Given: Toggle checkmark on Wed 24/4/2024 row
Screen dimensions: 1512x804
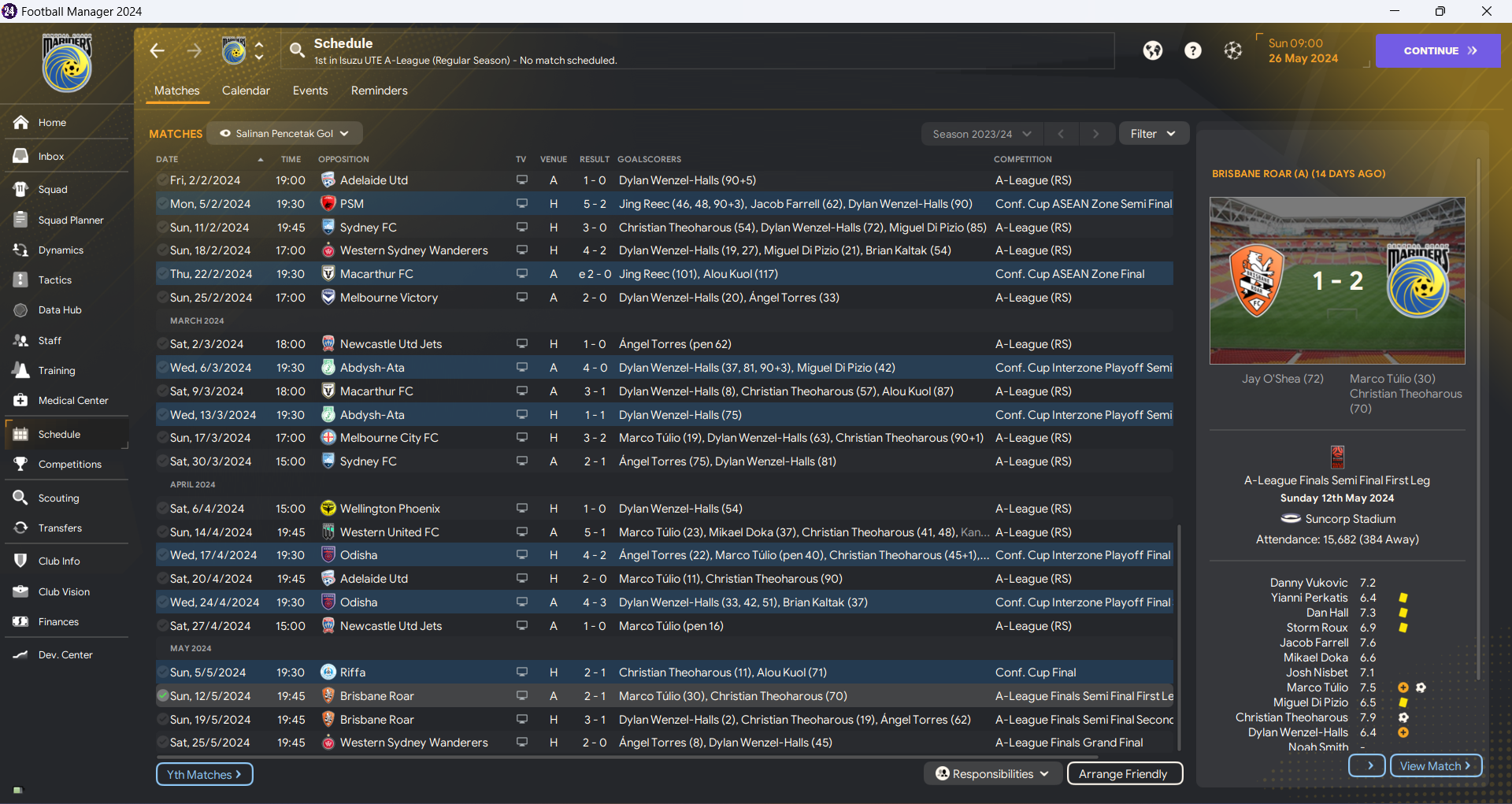Looking at the screenshot, I should [x=163, y=602].
